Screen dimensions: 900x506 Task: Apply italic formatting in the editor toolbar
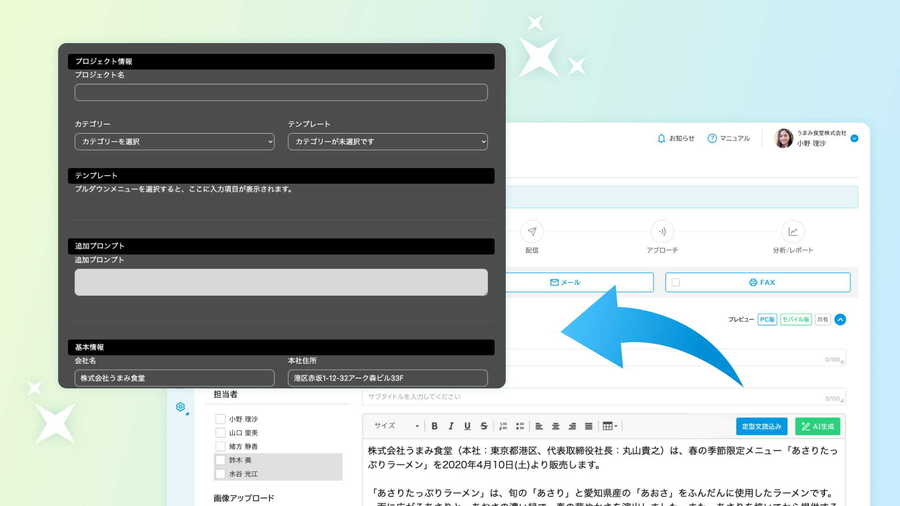point(451,426)
